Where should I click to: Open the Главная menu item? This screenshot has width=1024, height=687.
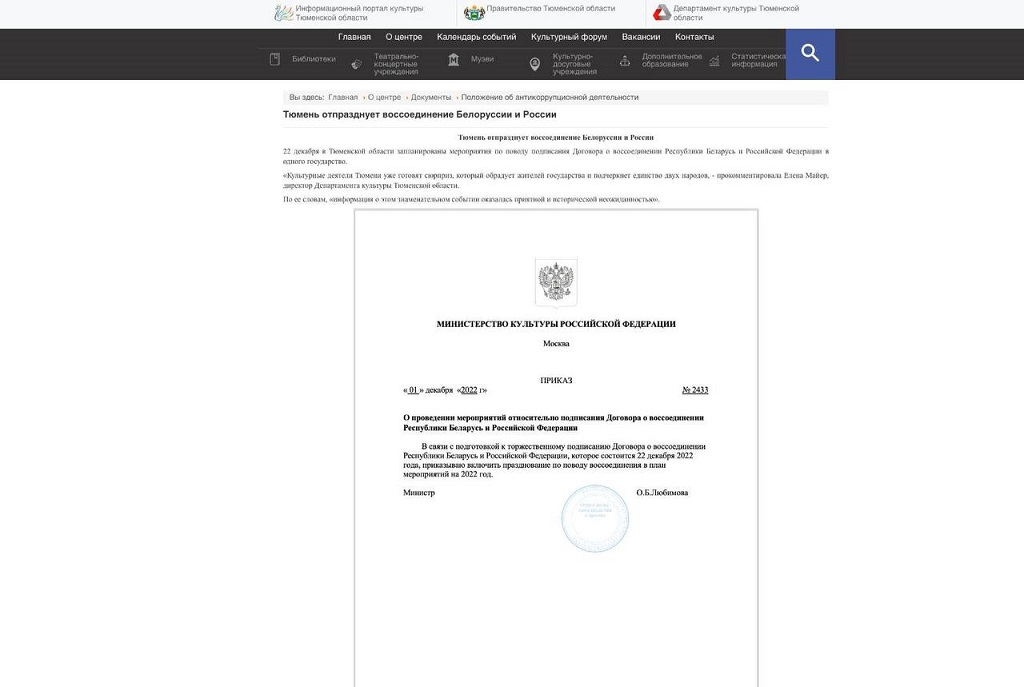pyautogui.click(x=354, y=37)
